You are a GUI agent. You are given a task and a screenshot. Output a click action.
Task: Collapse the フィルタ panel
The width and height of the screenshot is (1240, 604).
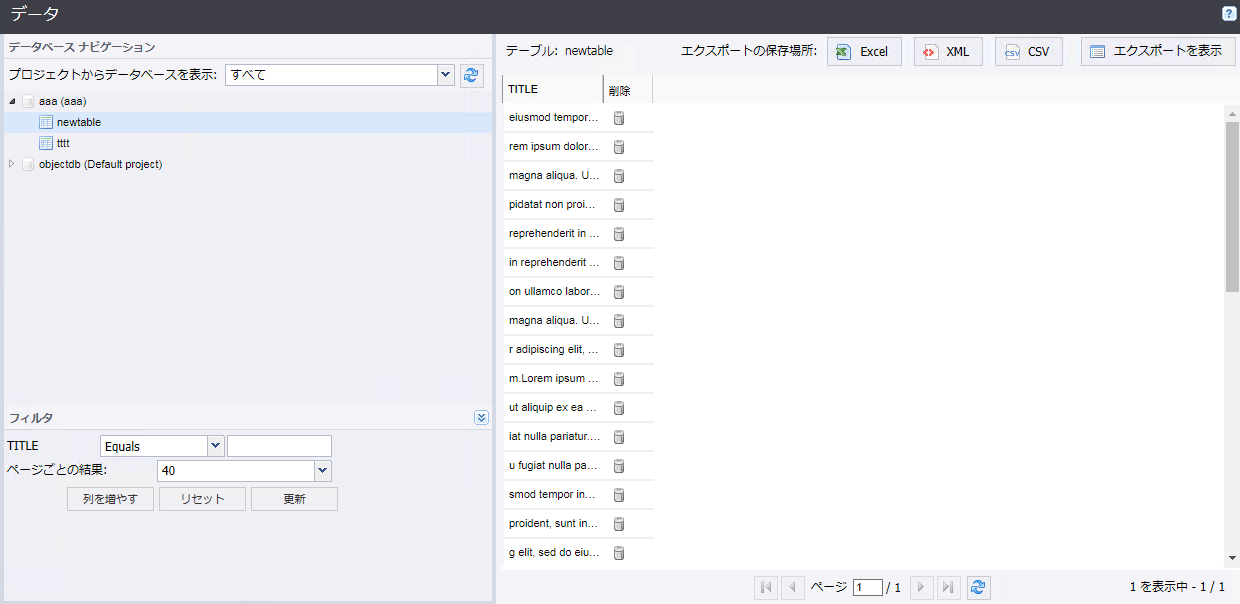(481, 418)
